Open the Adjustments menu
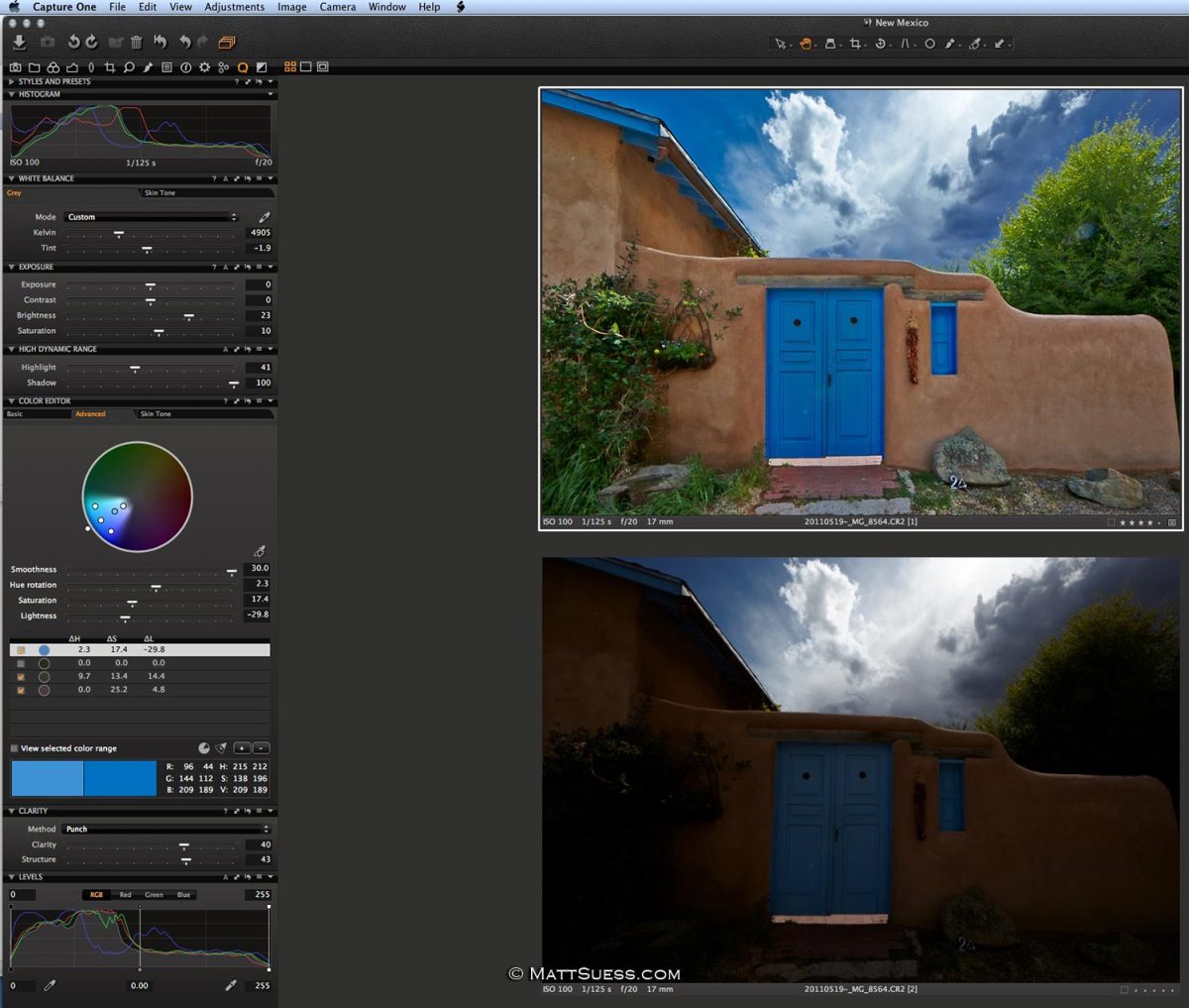This screenshot has width=1189, height=1008. tap(235, 7)
